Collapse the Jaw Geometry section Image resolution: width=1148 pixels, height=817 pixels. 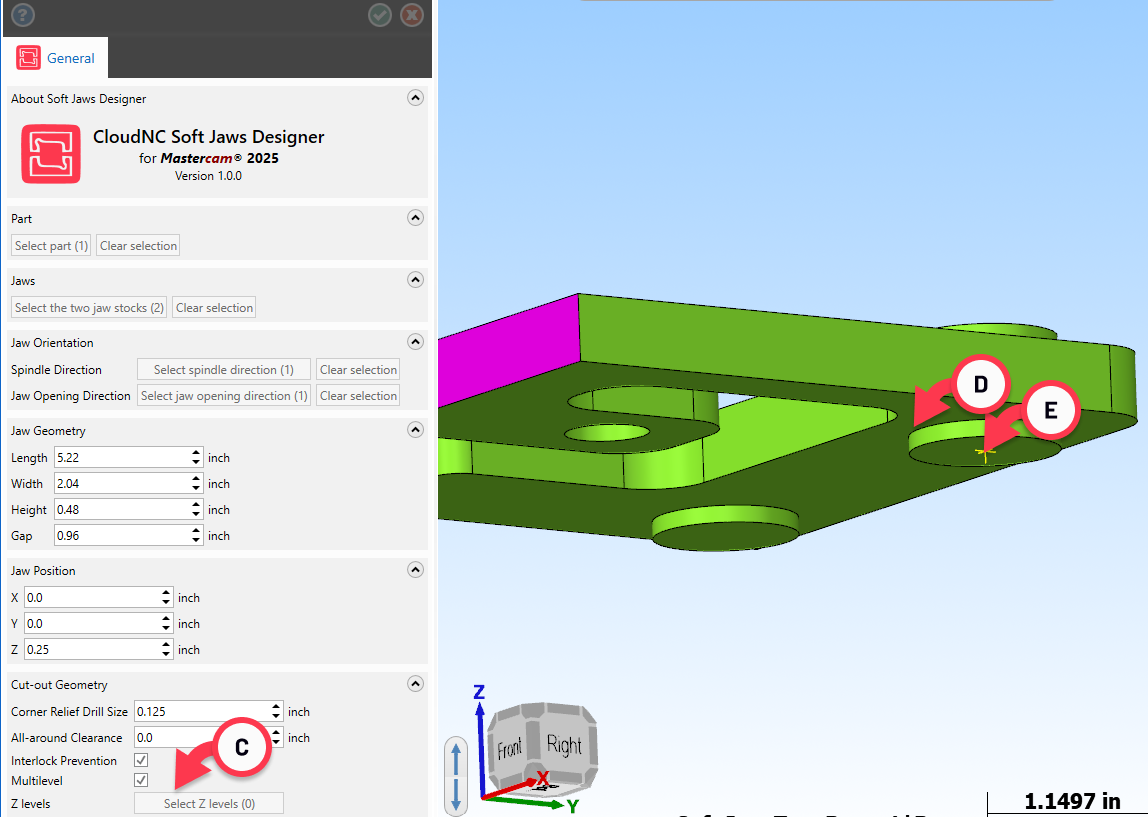pos(415,430)
